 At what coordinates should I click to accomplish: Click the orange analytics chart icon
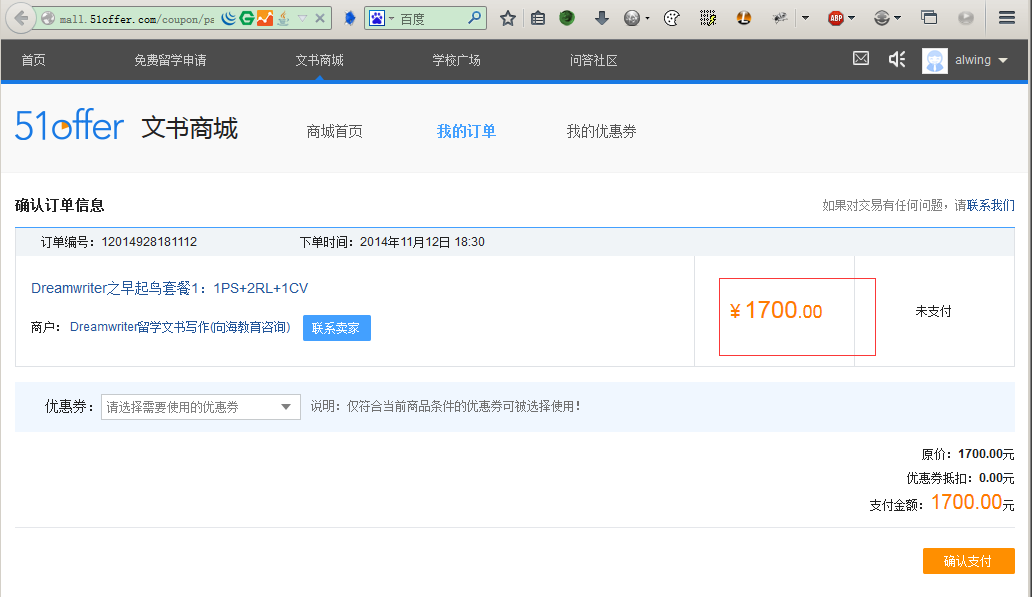tap(265, 18)
